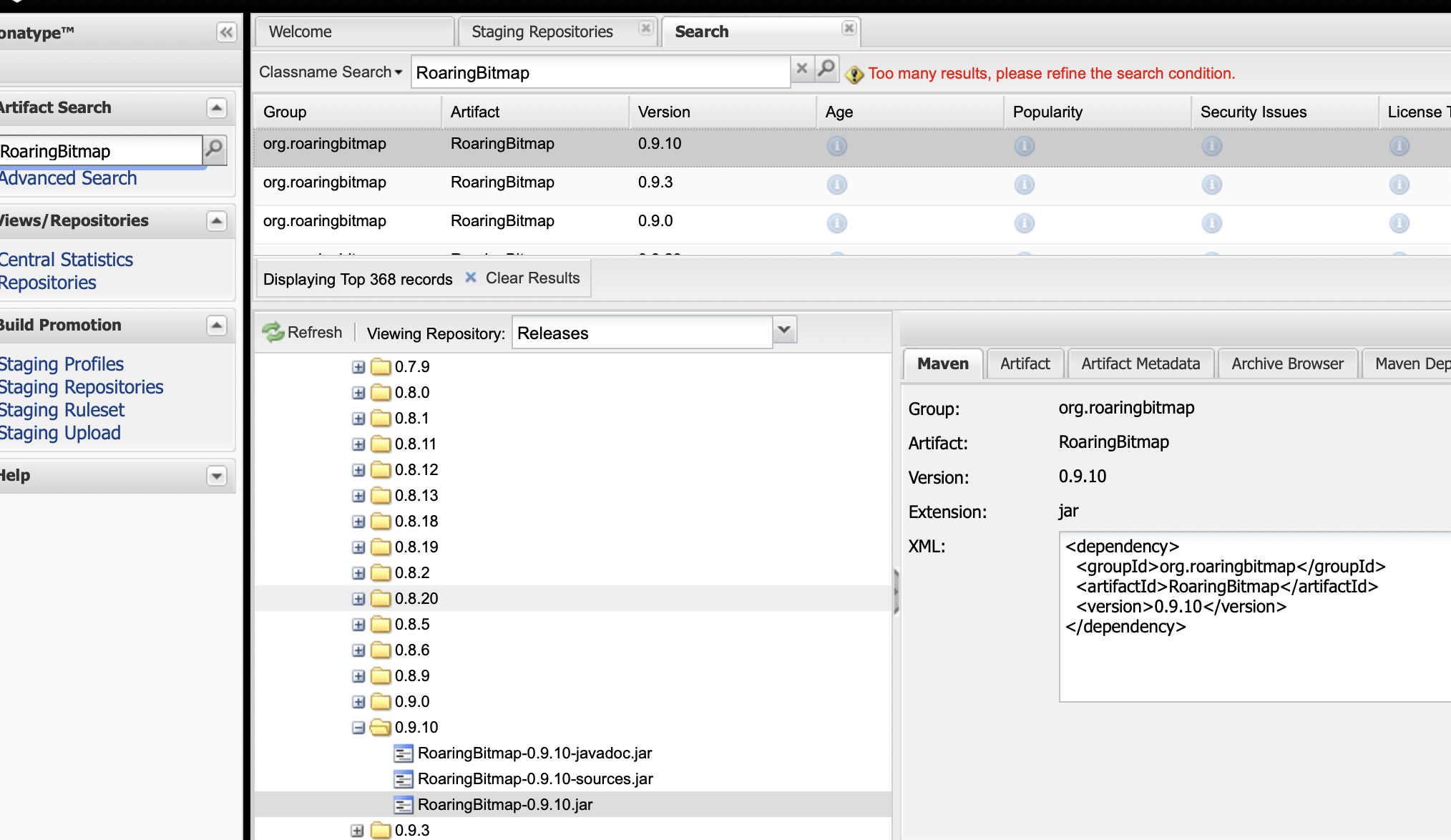
Task: Click the Refresh icon in repository toolbar
Action: pyautogui.click(x=273, y=333)
